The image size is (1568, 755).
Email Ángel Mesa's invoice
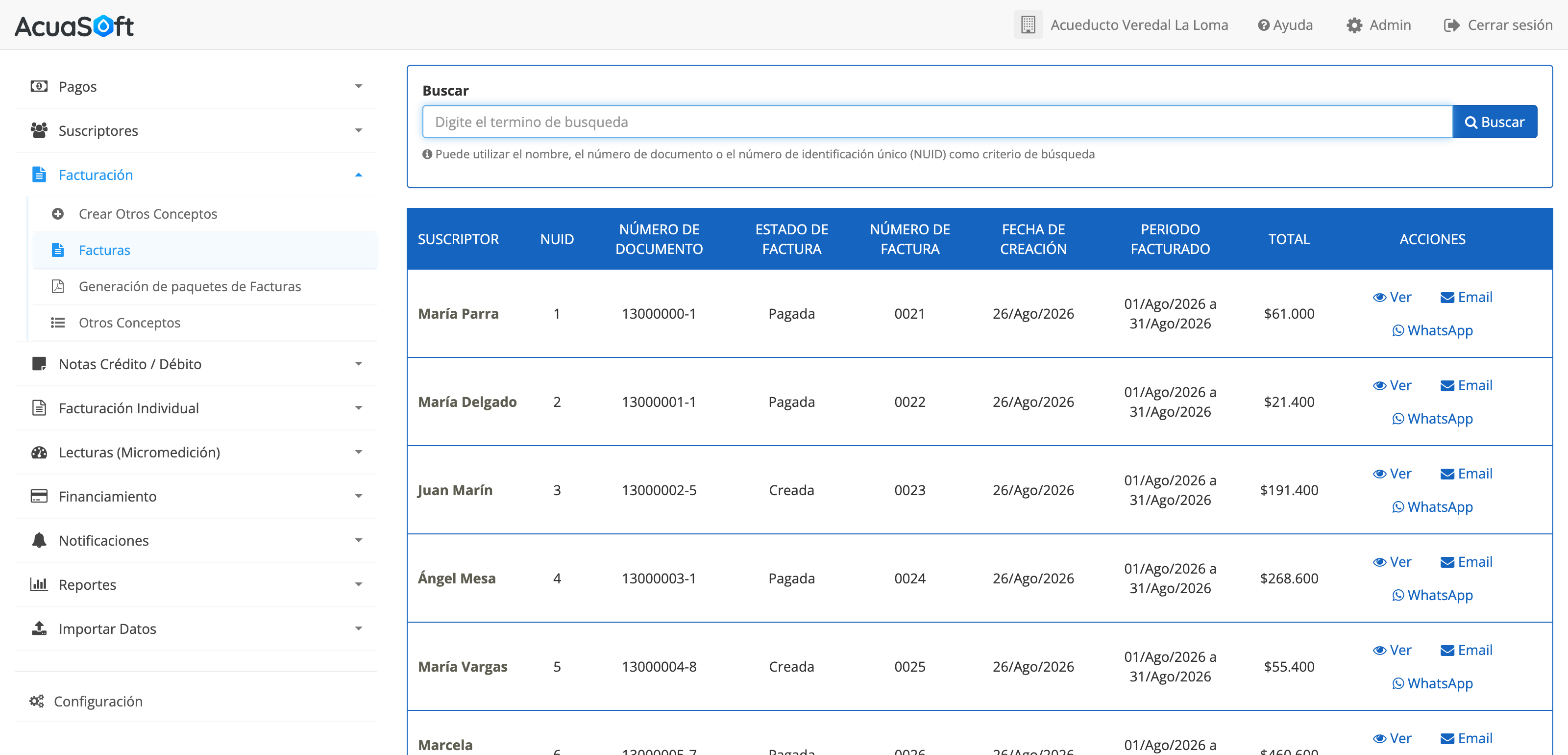coord(1467,562)
